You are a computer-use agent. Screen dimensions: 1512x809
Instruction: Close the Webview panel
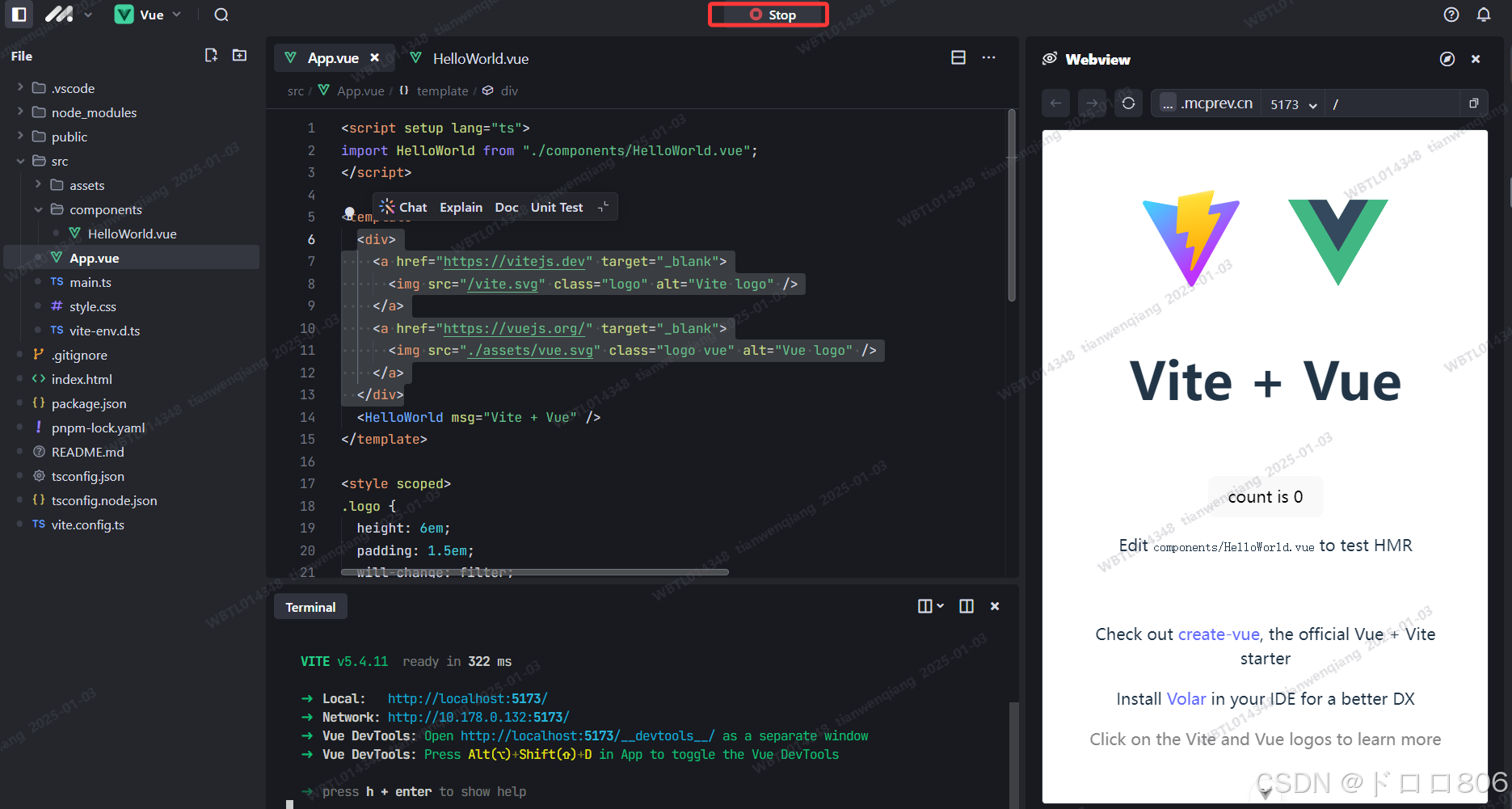tap(1476, 59)
